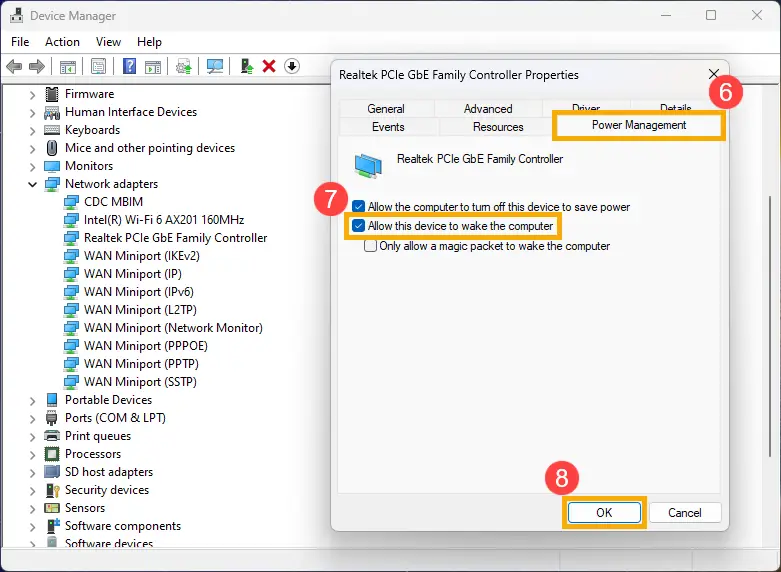This screenshot has width=781, height=572.
Task: Click the Show/Hide Console Tree toolbar icon
Action: click(68, 67)
